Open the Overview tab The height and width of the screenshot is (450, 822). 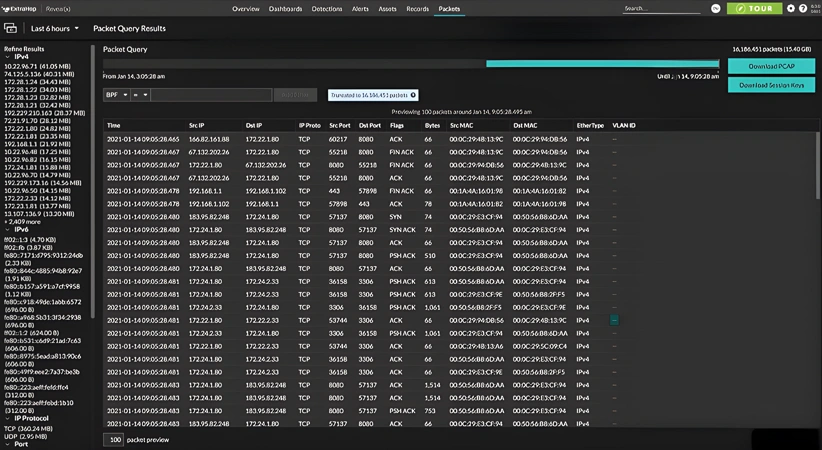(245, 9)
